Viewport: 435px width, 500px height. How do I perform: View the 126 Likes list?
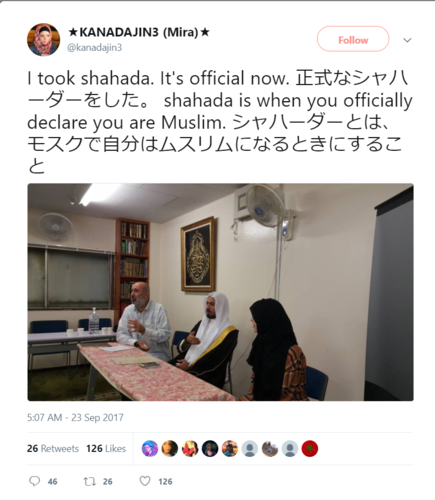point(106,449)
